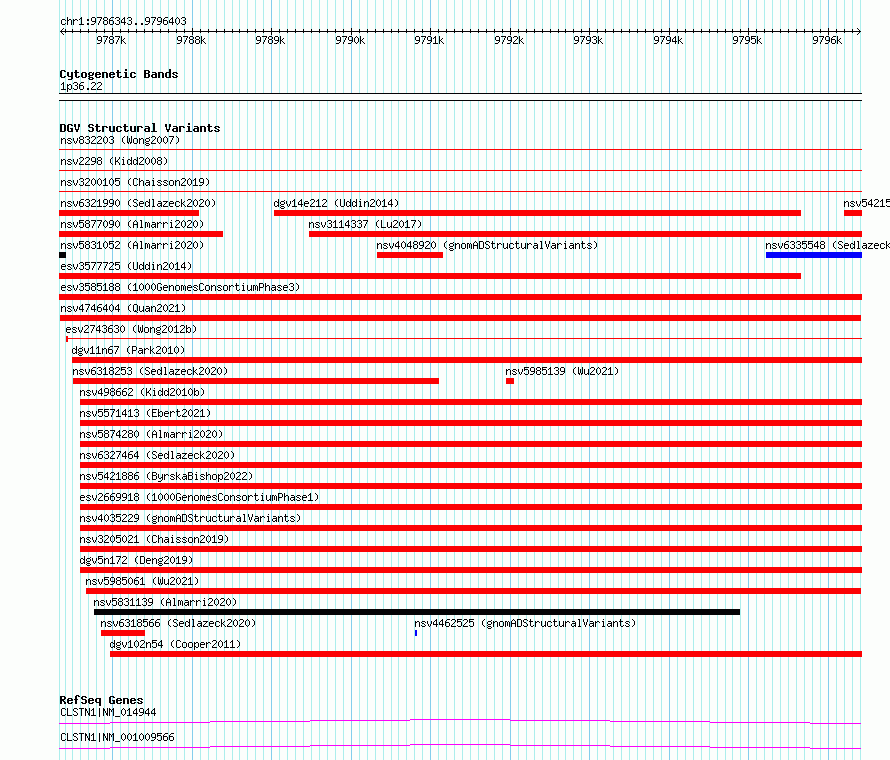Open esv3585188 (1000GenomesConsortiumPhase3)
This screenshot has height=760, width=890.
point(180,287)
